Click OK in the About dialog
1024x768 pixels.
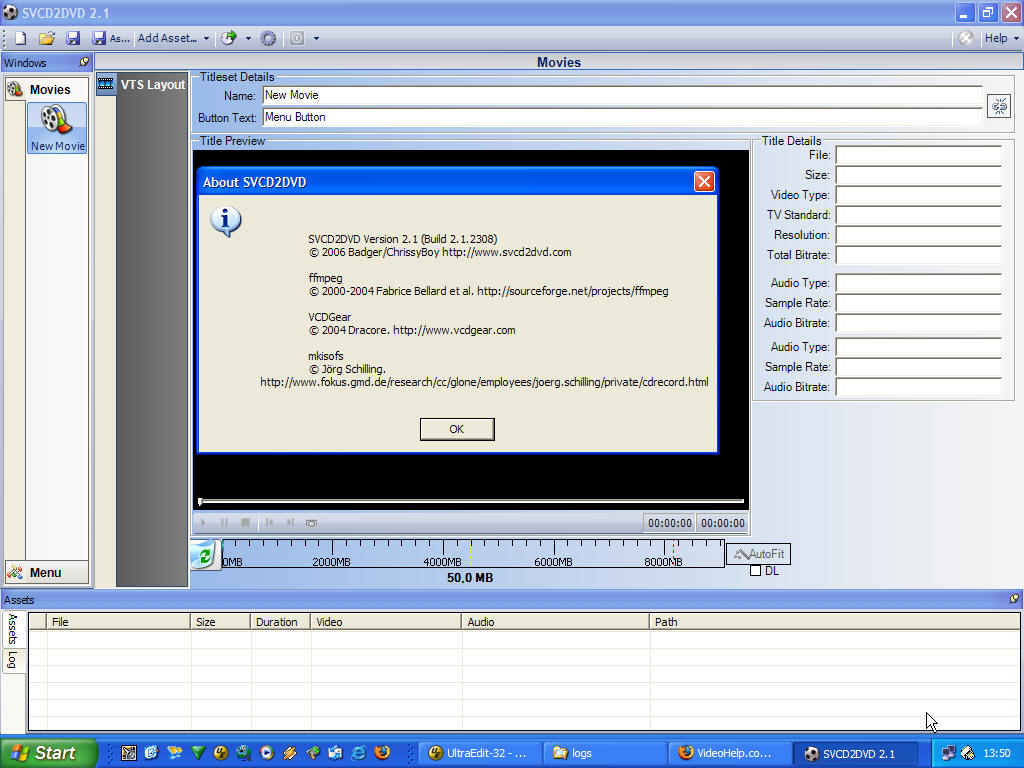point(457,429)
